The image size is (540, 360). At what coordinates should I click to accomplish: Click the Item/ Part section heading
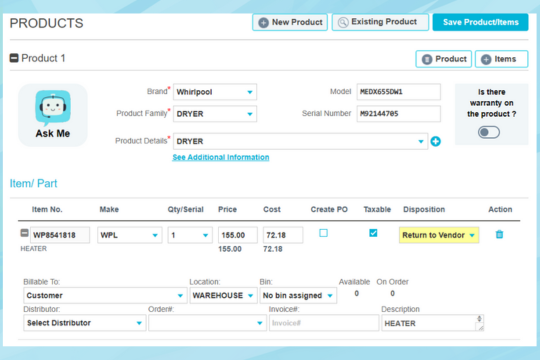tap(33, 183)
